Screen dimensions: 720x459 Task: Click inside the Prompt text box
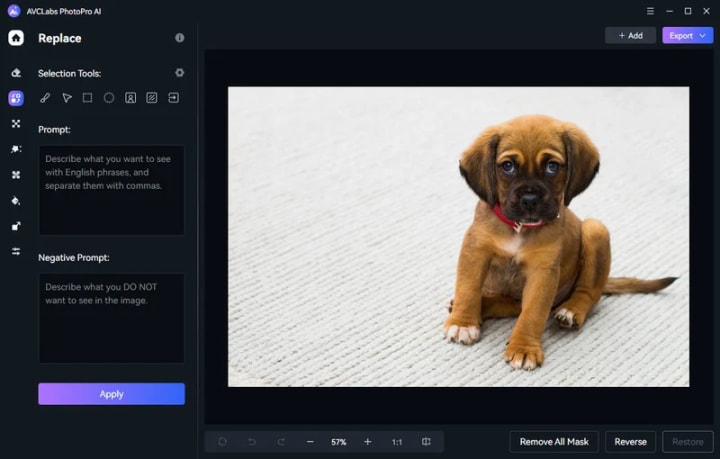(x=111, y=190)
